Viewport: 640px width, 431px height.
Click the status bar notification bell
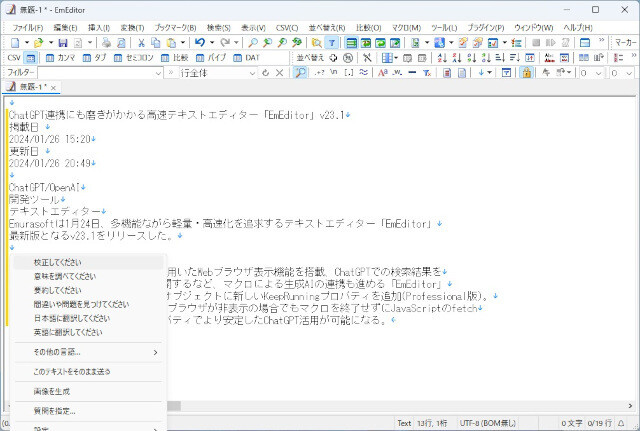tap(621, 423)
